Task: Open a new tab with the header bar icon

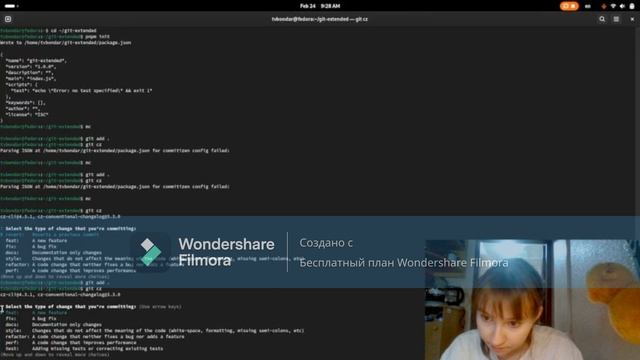Action: [8, 19]
